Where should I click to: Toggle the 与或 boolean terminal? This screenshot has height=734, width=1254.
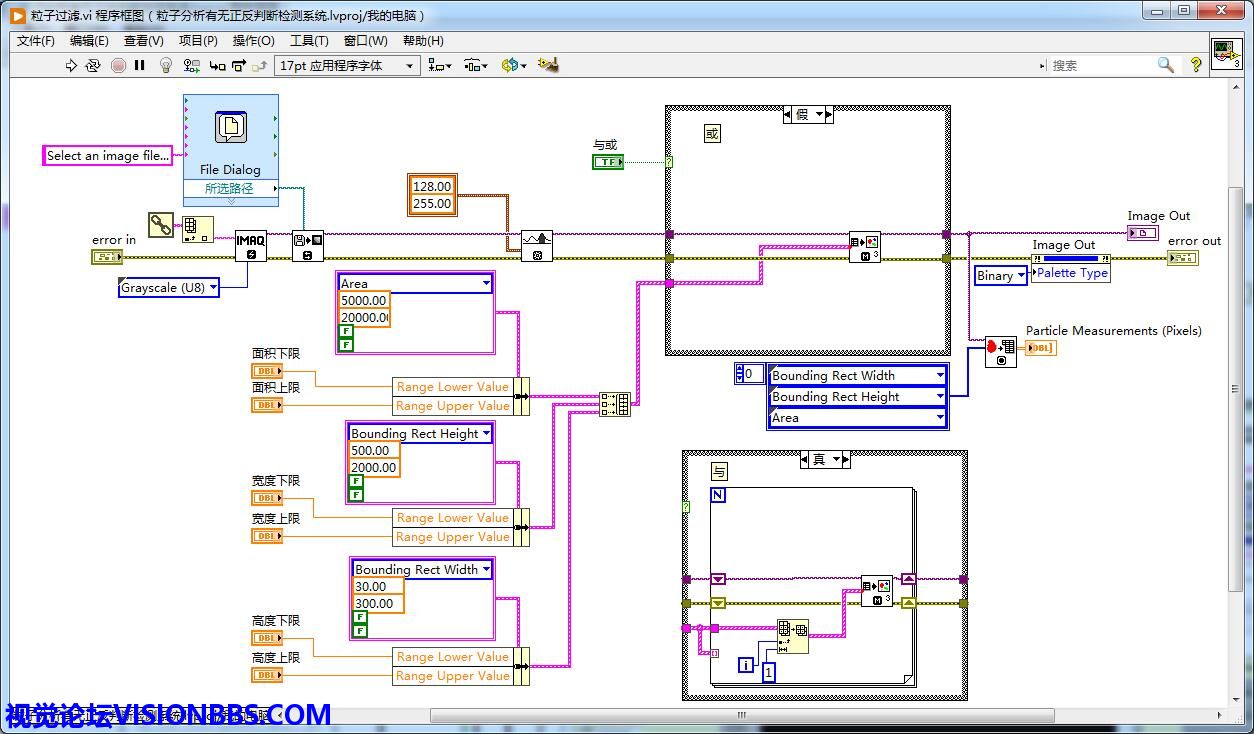tap(607, 162)
